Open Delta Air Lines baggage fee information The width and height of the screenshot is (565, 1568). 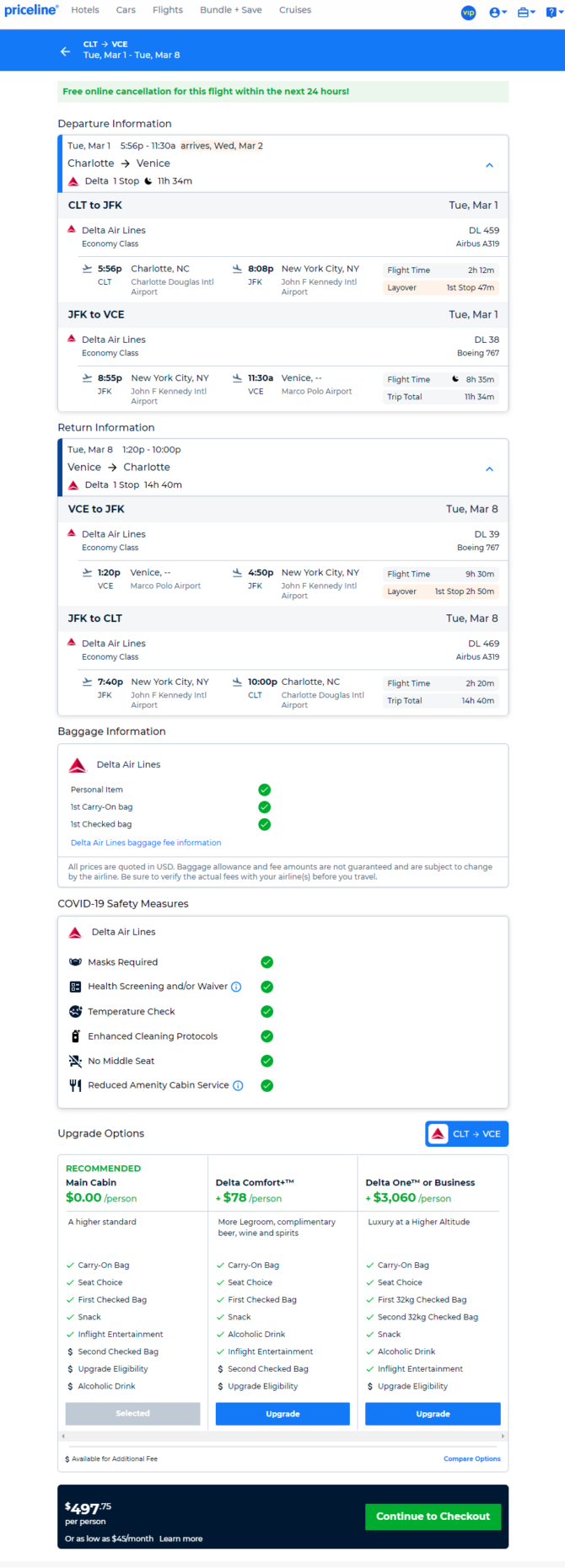(x=146, y=843)
